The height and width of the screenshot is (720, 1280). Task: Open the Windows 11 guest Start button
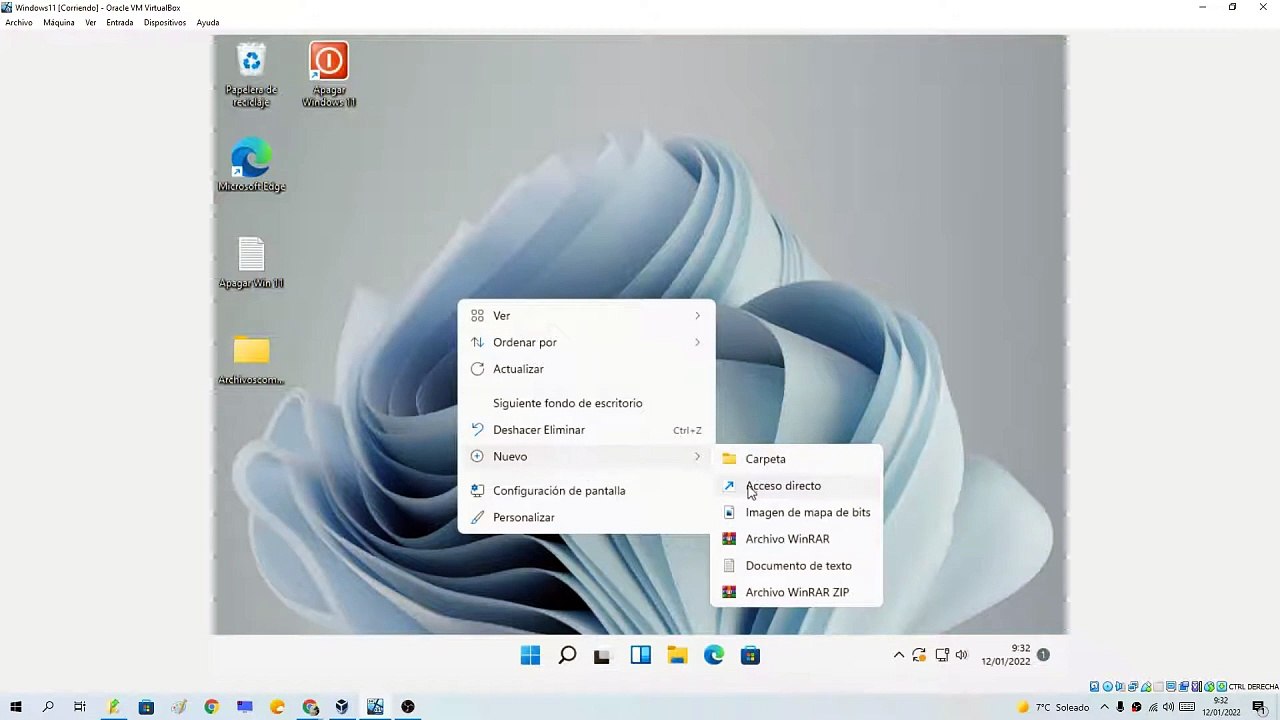click(530, 655)
